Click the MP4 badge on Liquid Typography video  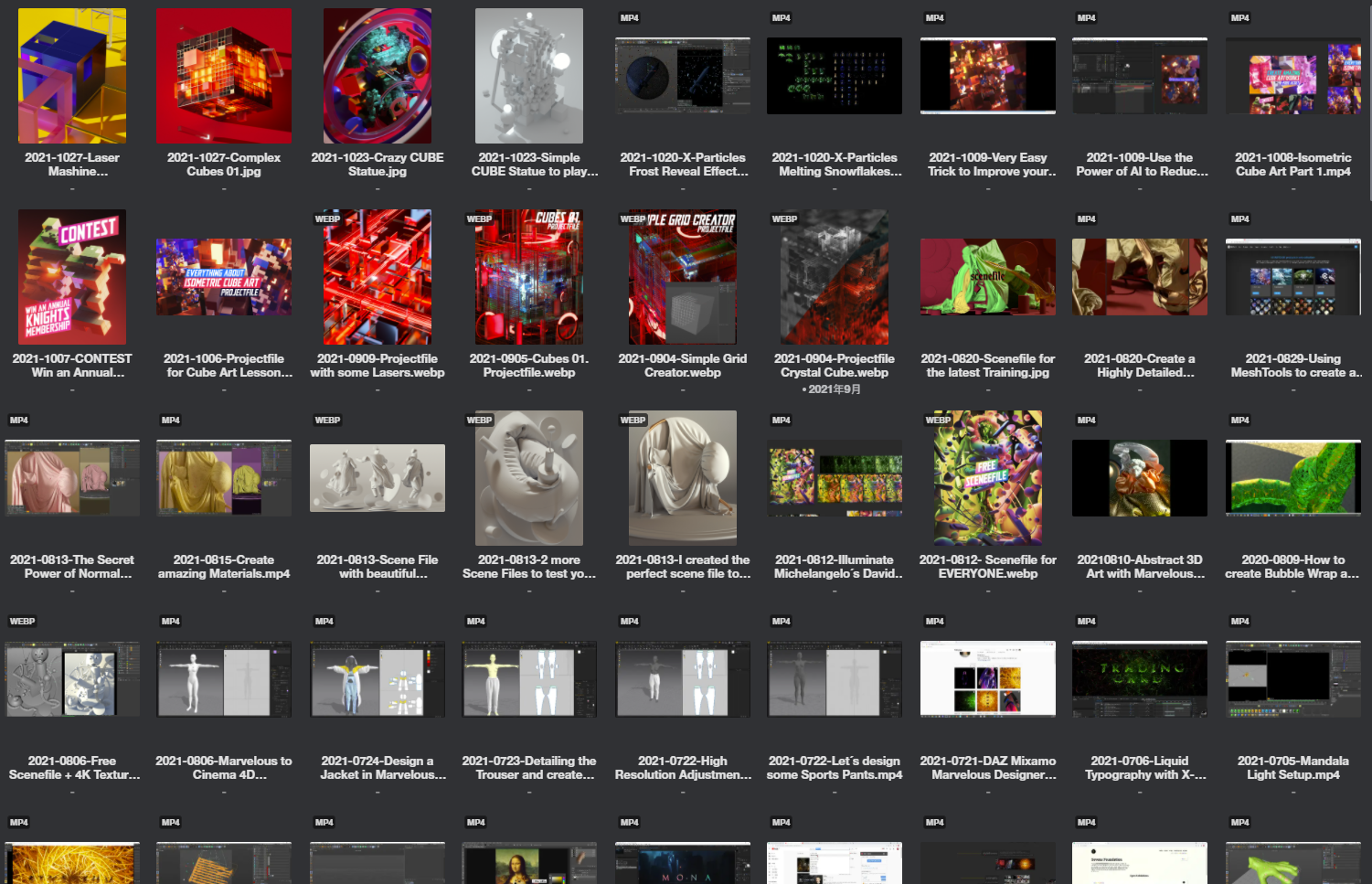coord(1087,622)
